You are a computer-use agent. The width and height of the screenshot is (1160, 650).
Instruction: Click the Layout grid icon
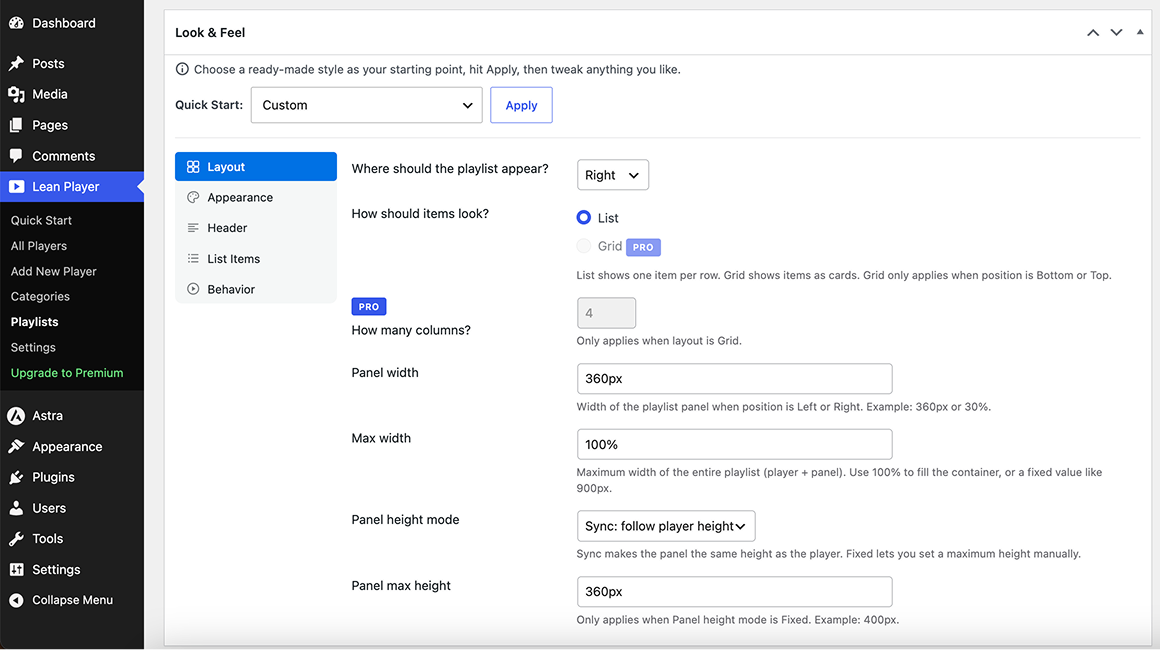coord(193,167)
